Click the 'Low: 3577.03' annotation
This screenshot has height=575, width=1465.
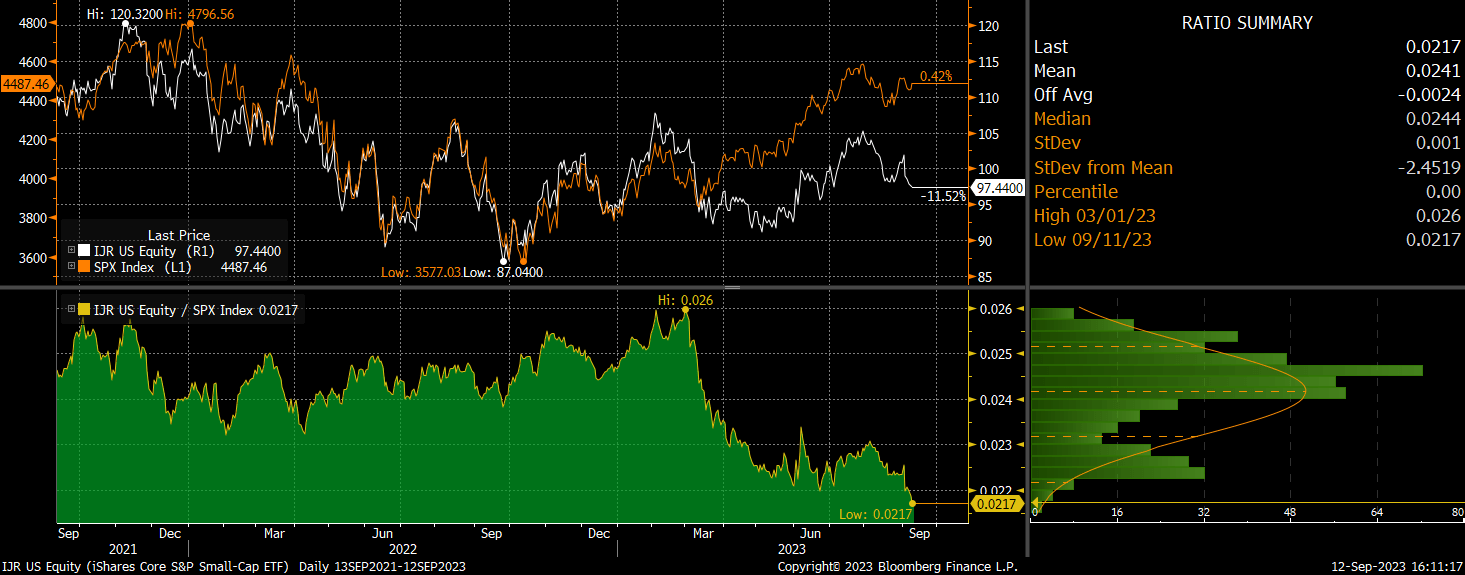421,272
